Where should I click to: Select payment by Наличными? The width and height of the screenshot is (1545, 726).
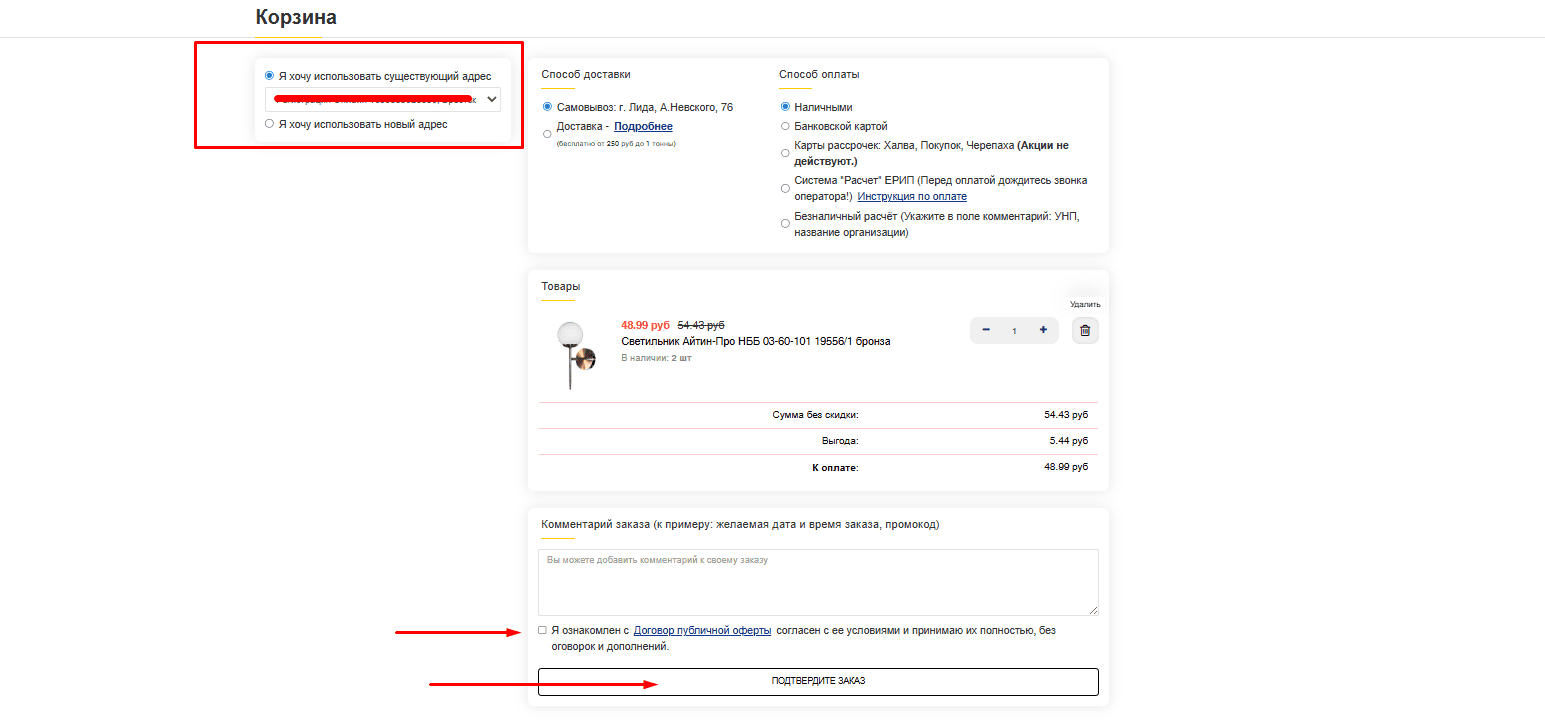coord(785,107)
